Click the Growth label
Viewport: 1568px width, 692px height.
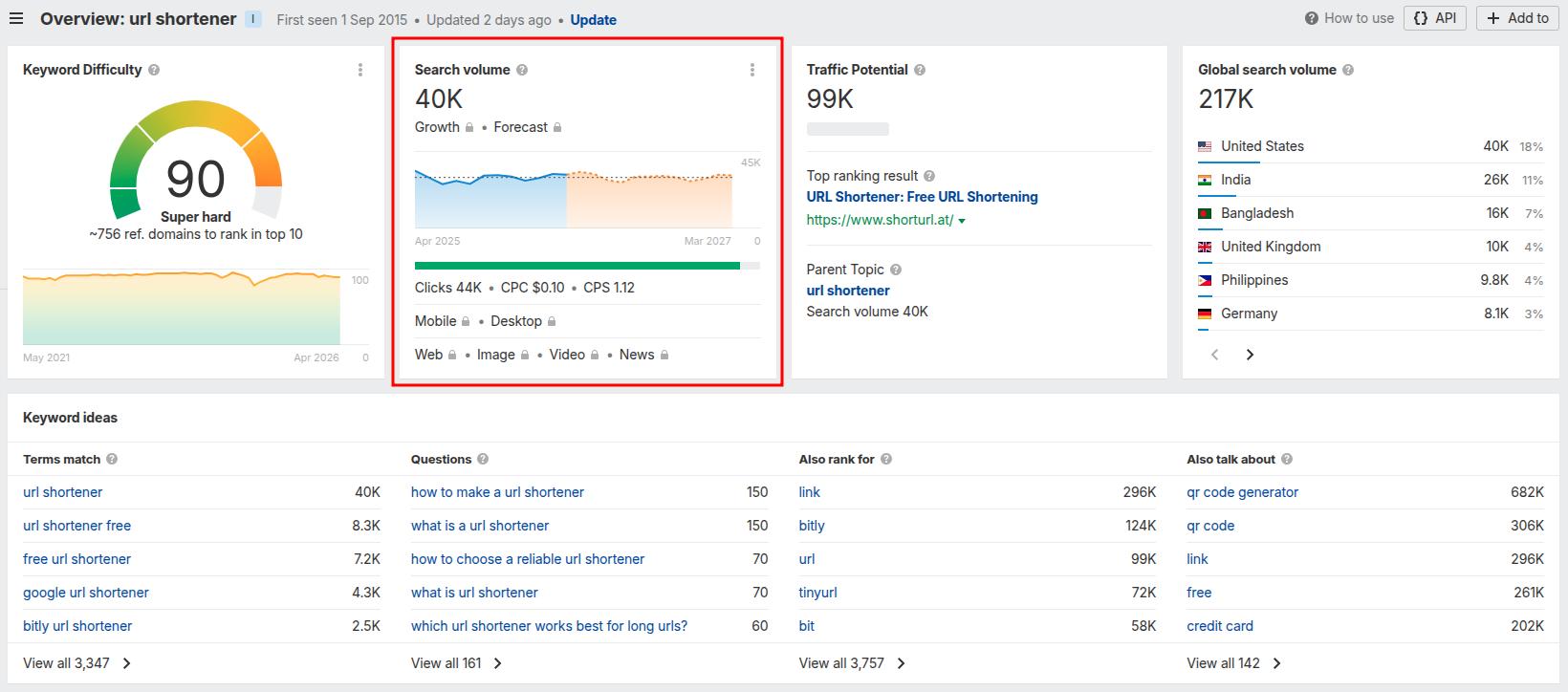tap(437, 127)
